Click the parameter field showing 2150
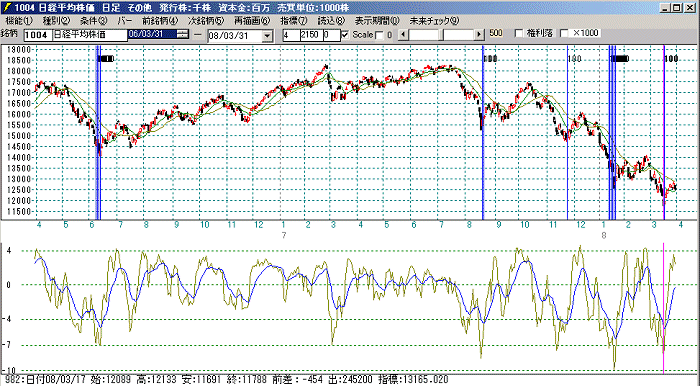 311,35
